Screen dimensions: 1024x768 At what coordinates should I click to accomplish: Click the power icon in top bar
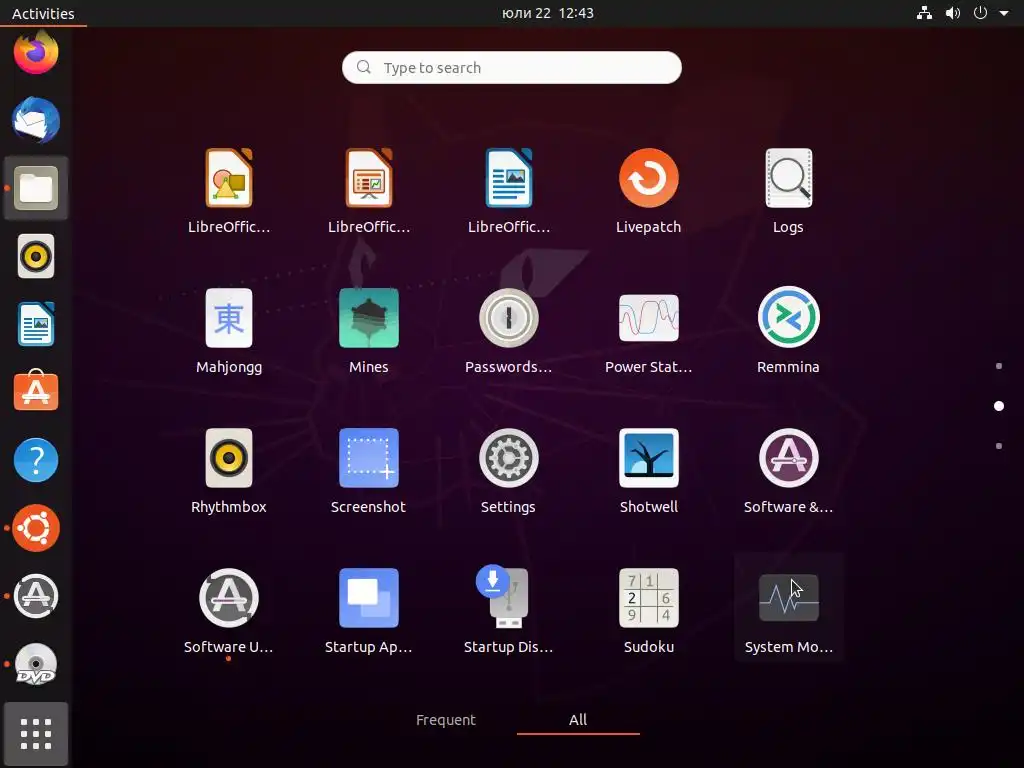click(x=980, y=13)
